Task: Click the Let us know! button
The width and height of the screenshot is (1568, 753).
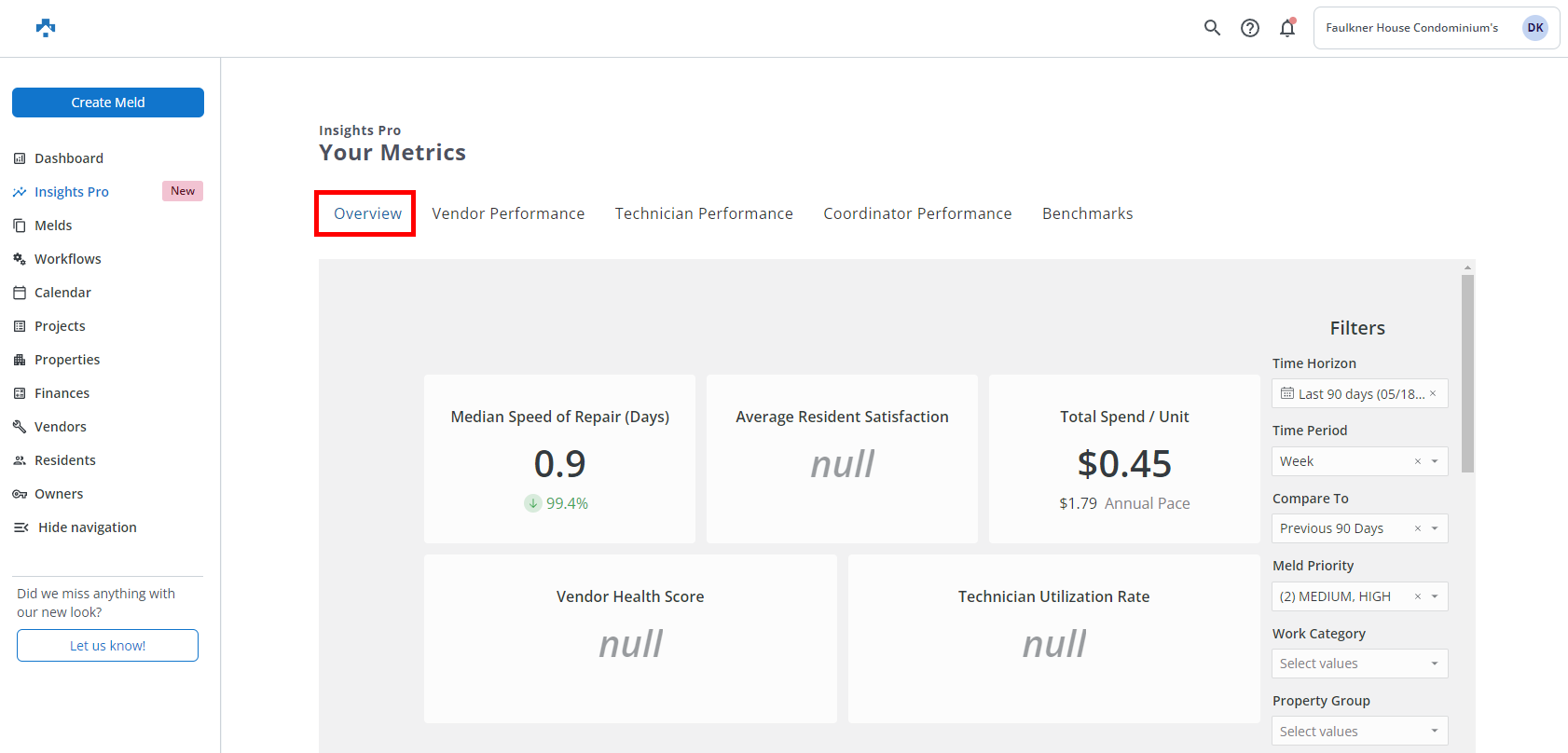Action: [107, 646]
